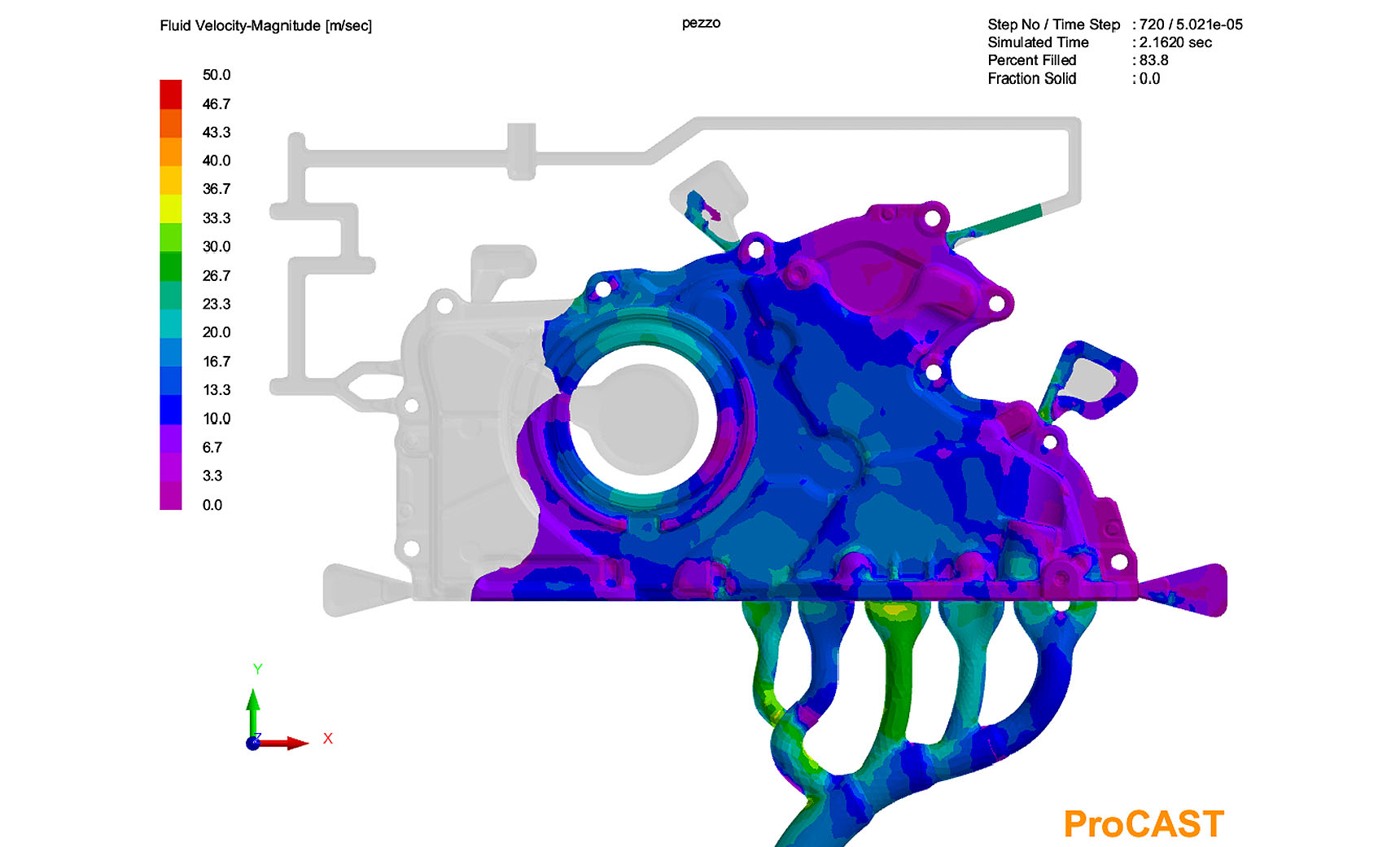Select the red color band at legend top
Viewport: 1400px width, 847px height.
coord(171,94)
